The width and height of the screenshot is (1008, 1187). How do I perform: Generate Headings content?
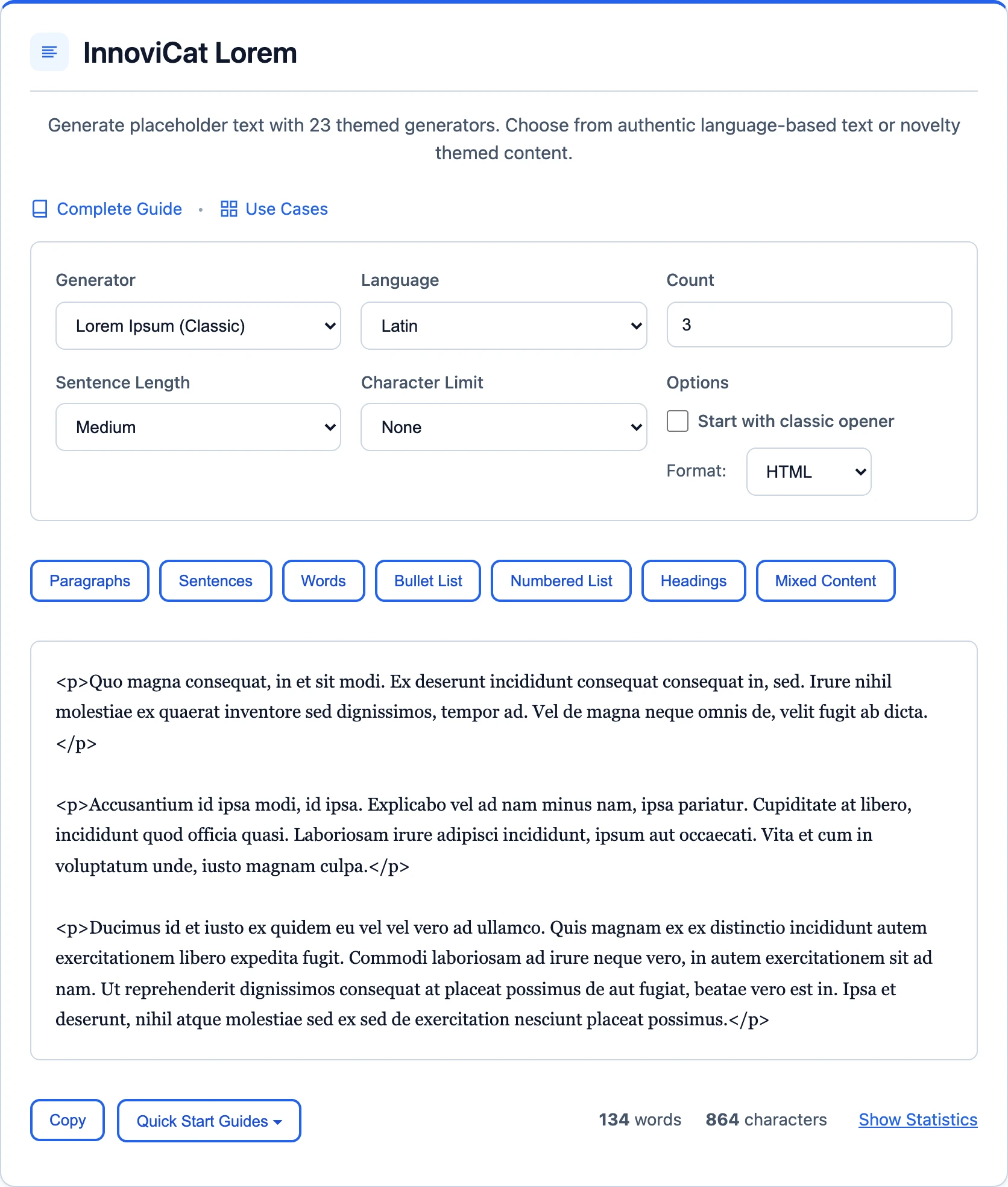pos(693,581)
